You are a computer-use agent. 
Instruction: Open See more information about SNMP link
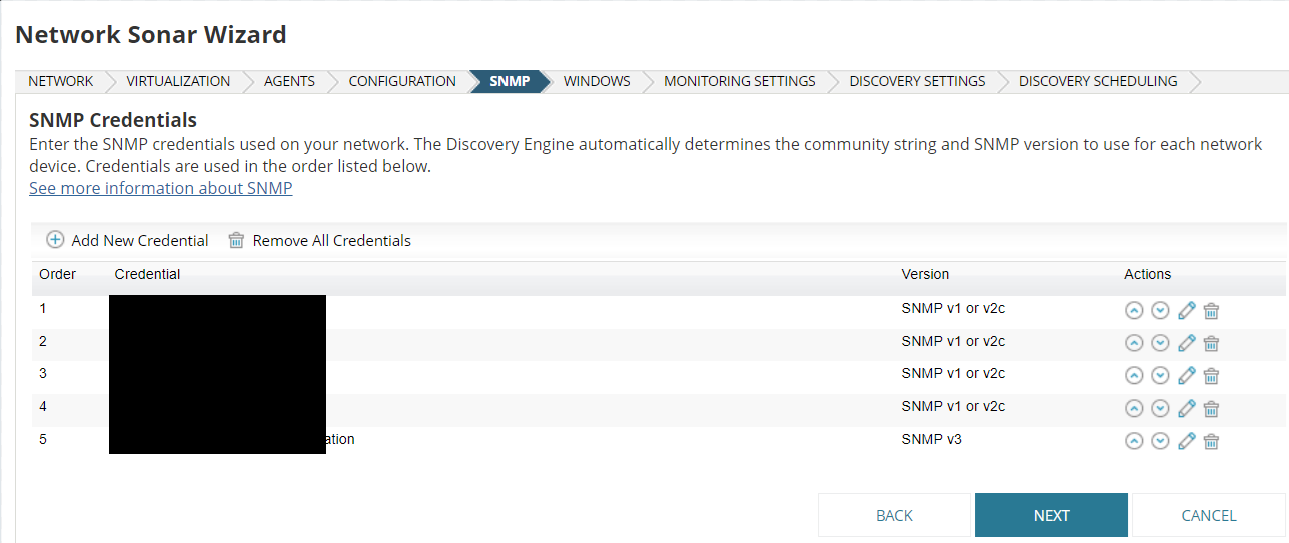[x=160, y=188]
